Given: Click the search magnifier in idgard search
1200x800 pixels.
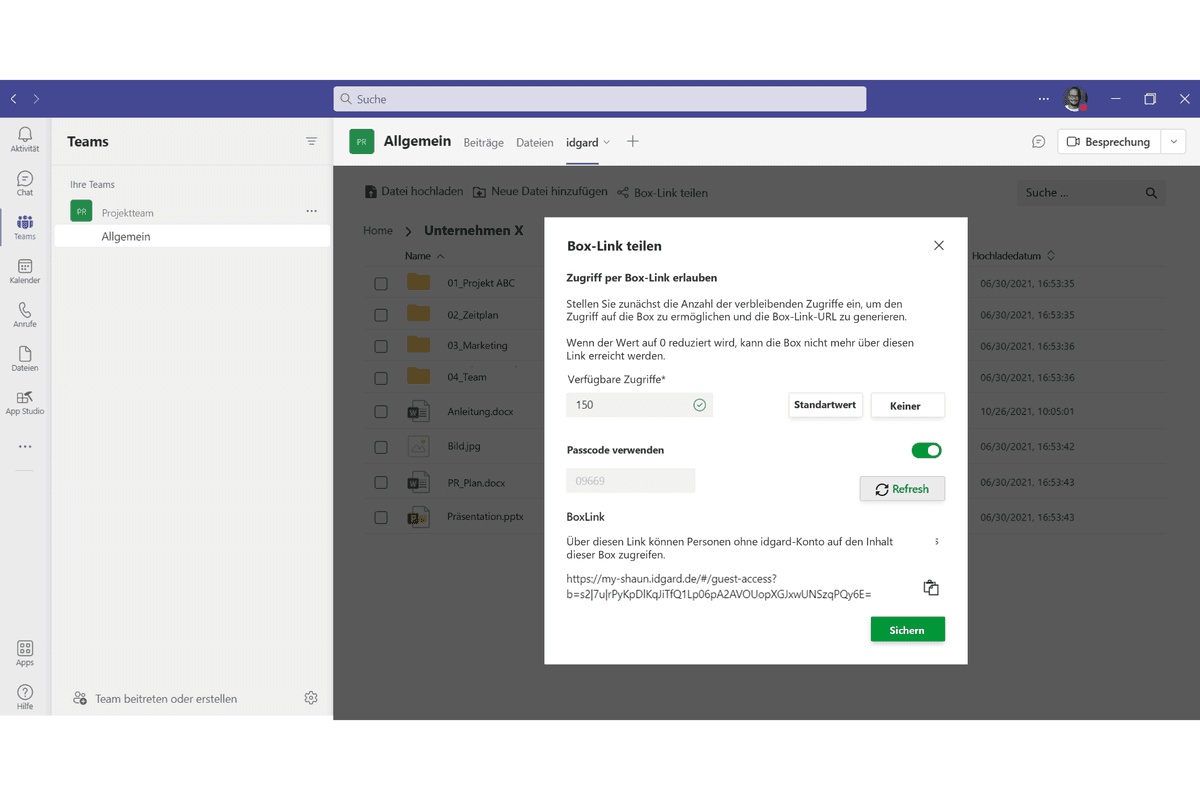Looking at the screenshot, I should click(1151, 193).
